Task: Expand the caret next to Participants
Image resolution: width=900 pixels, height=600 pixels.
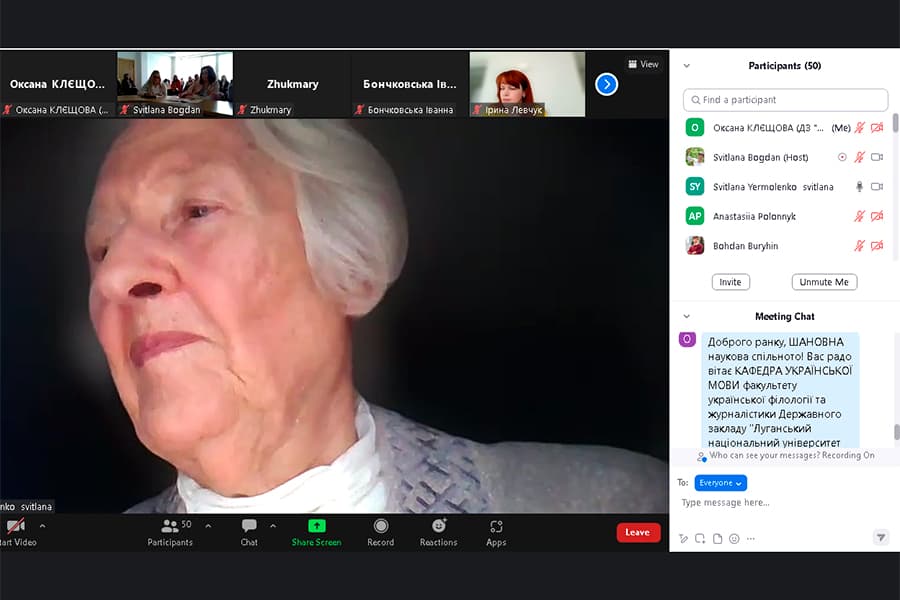Action: pyautogui.click(x=208, y=525)
